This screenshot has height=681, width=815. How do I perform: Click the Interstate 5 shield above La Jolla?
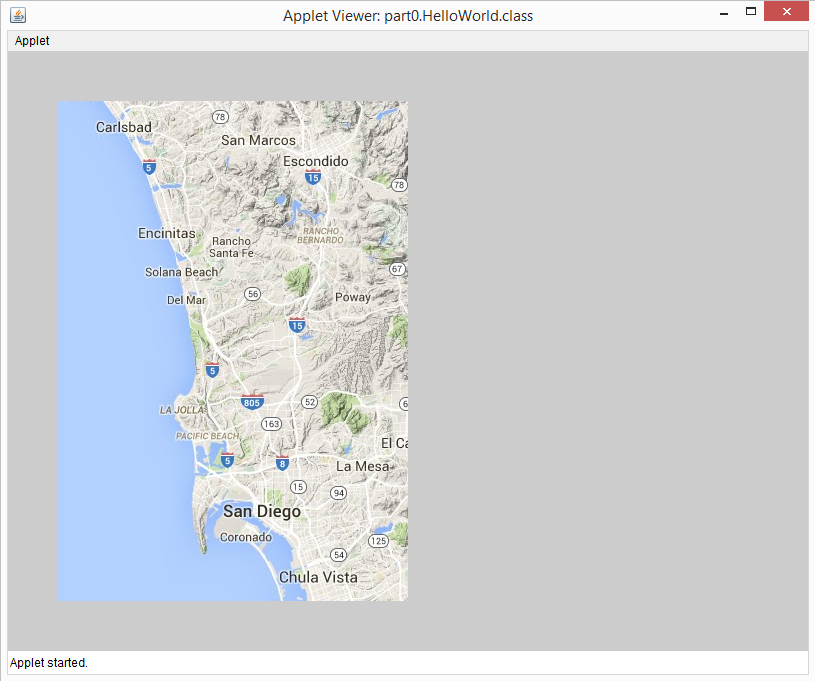coord(212,370)
